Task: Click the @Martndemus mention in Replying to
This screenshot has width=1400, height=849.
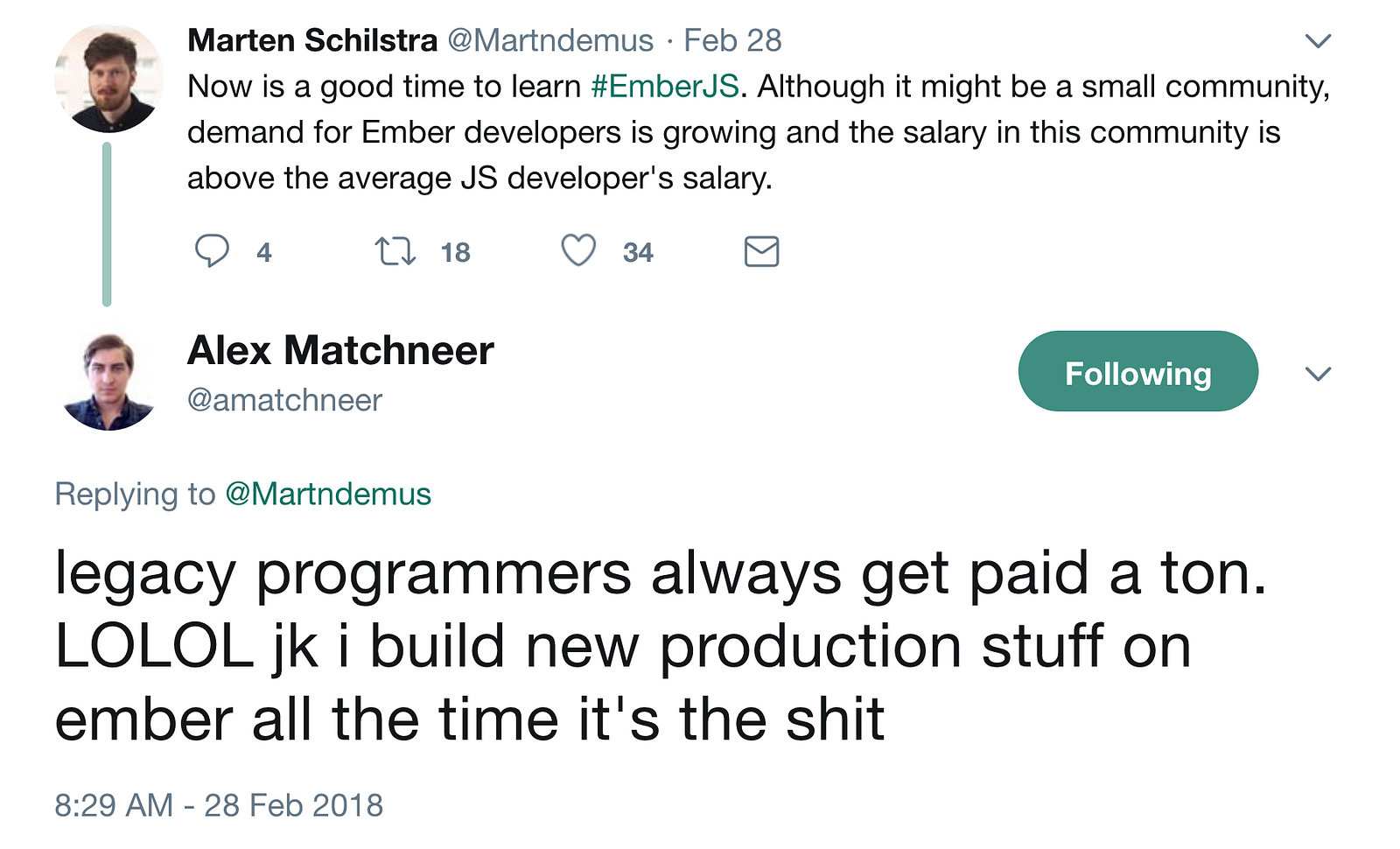Action: click(328, 495)
